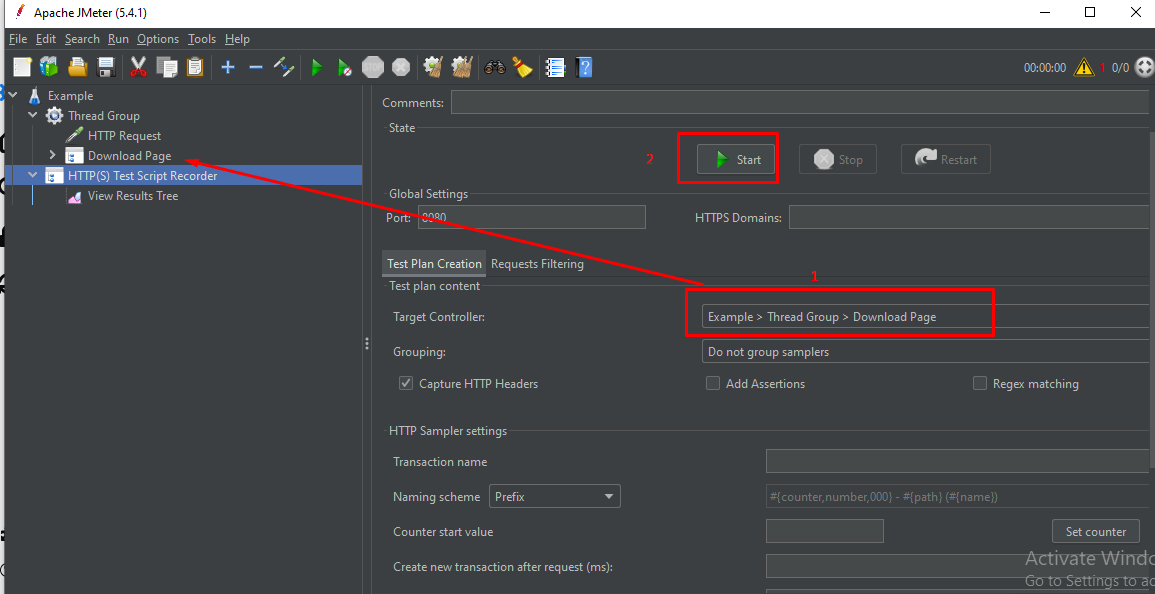Open the Grouping dropdown
The image size is (1155, 594).
pyautogui.click(x=925, y=352)
